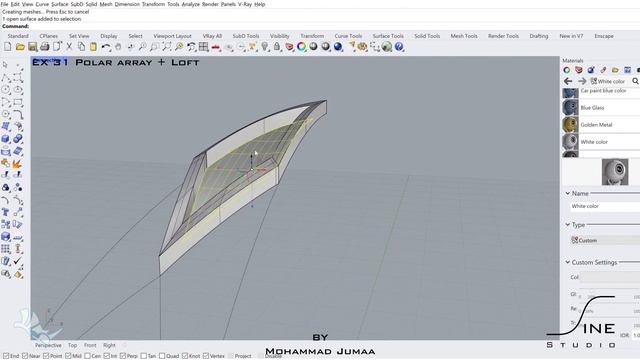Switch to the Mesh Tools toolbar tab
The width and height of the screenshot is (640, 360).
click(x=464, y=36)
